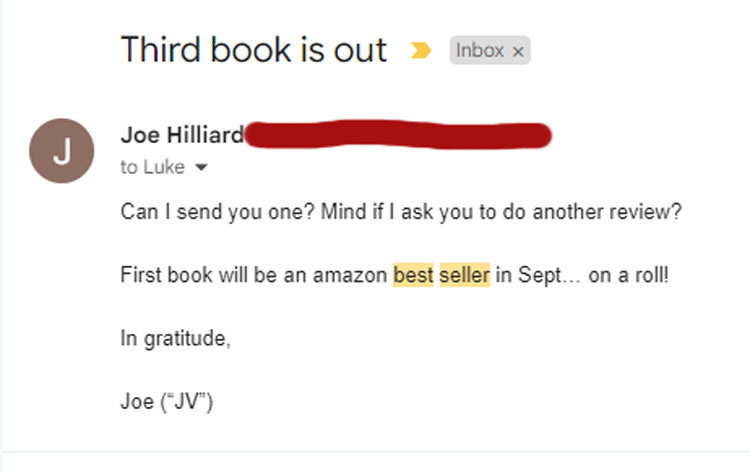
Task: Click the phrase "on a roll!"
Action: pyautogui.click(x=629, y=275)
